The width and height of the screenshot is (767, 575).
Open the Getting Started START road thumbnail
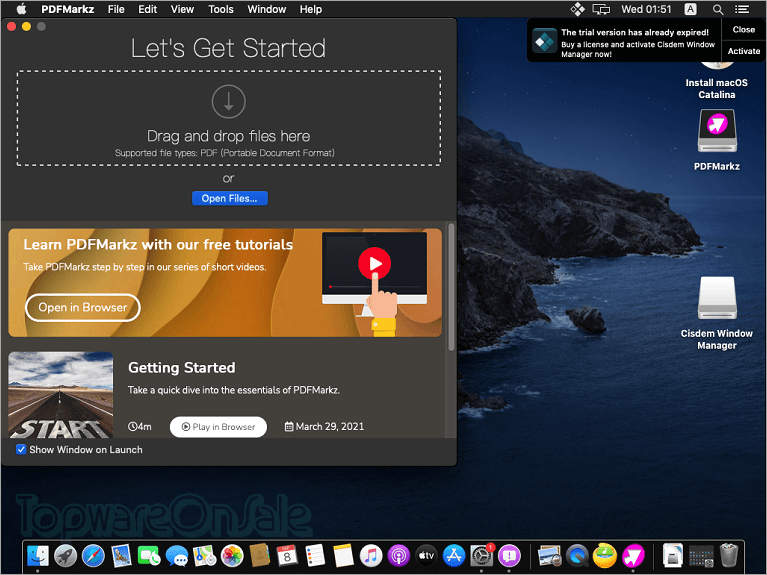(61, 394)
